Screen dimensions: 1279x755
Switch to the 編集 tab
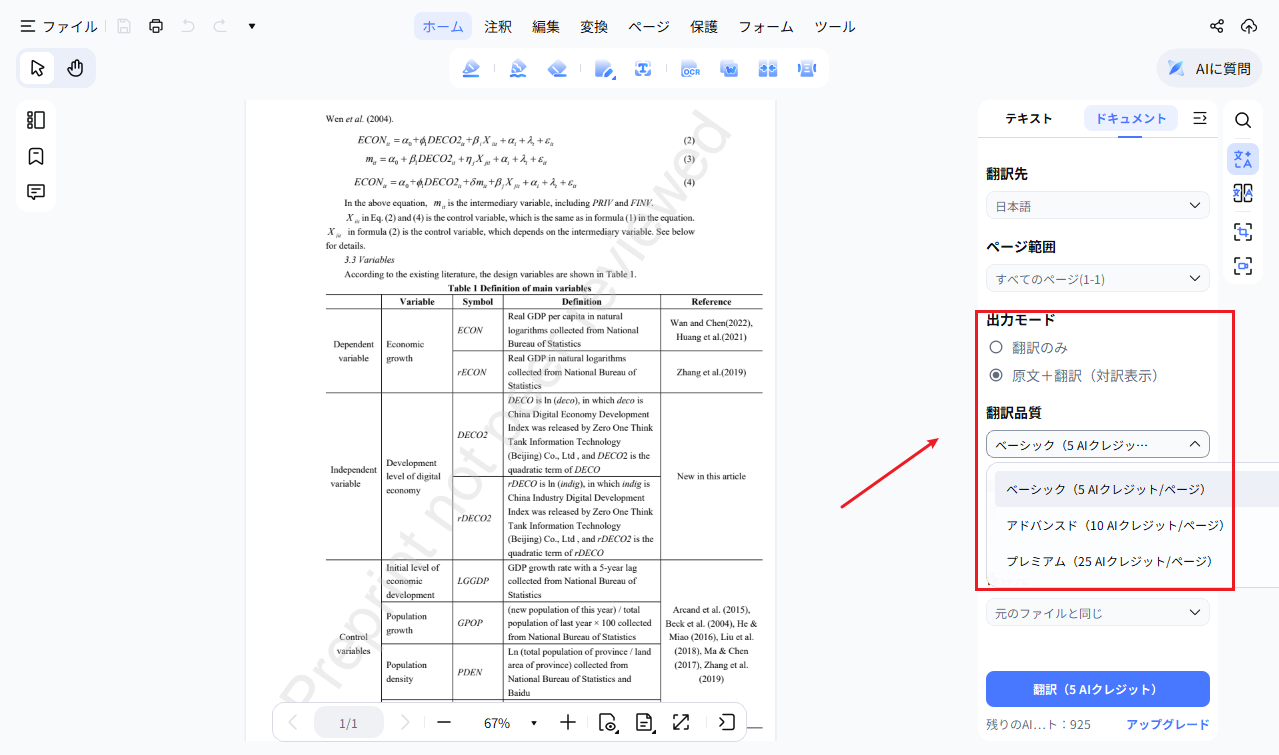[x=546, y=27]
